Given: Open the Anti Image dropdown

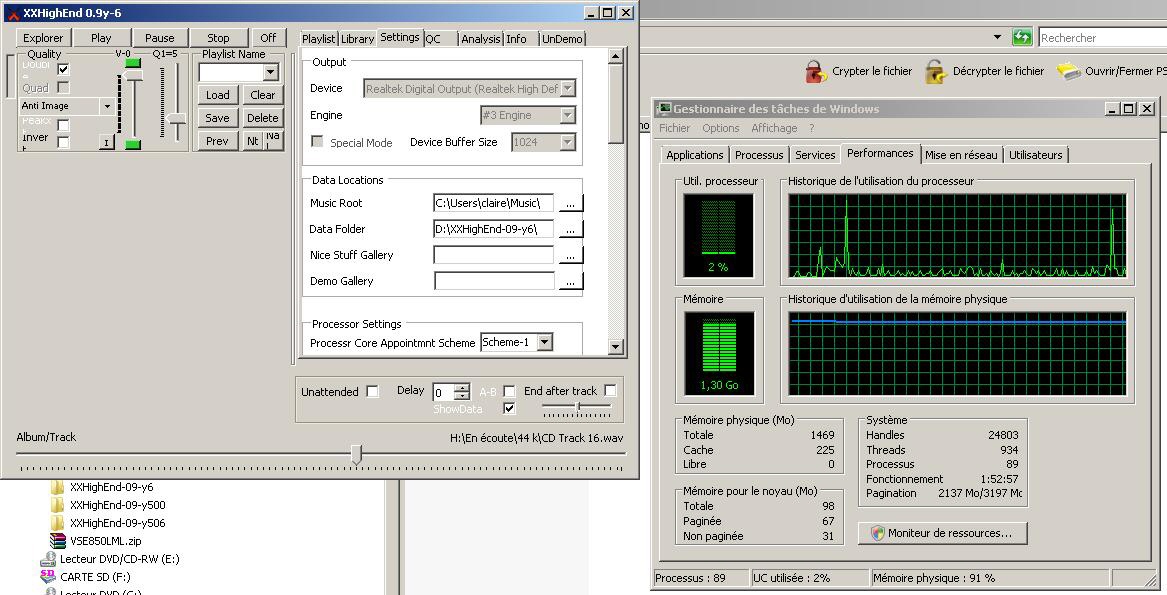Looking at the screenshot, I should click(x=107, y=106).
